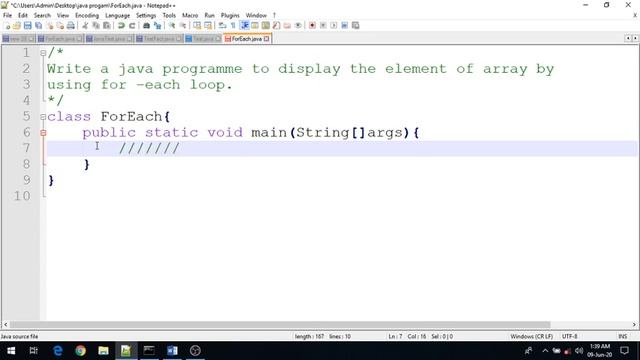Click the Close document toolbar icon

[49, 26]
